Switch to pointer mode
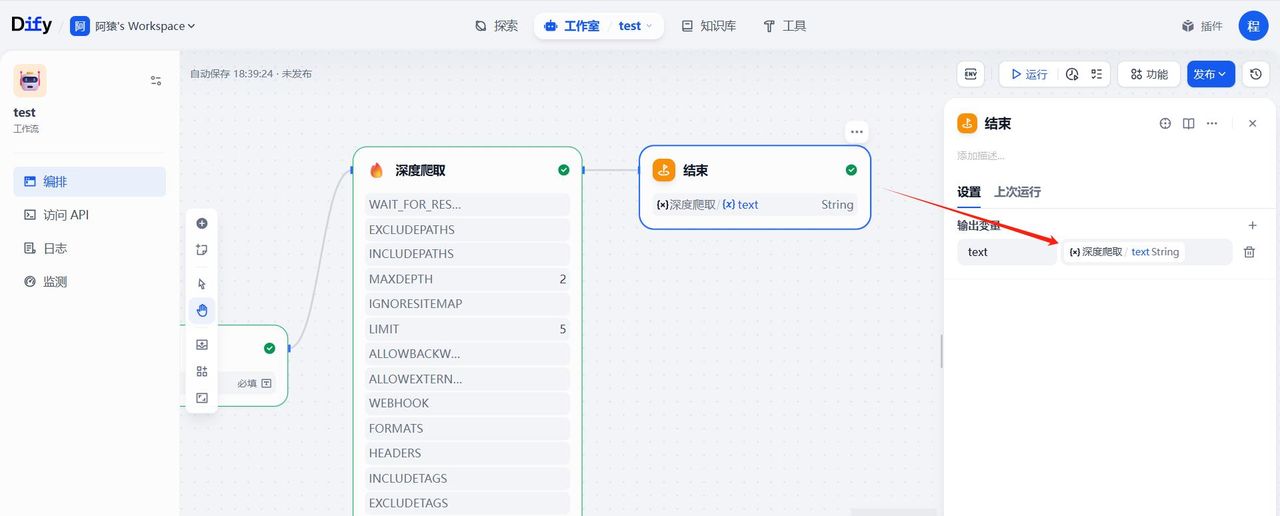The image size is (1280, 516). pyautogui.click(x=202, y=284)
